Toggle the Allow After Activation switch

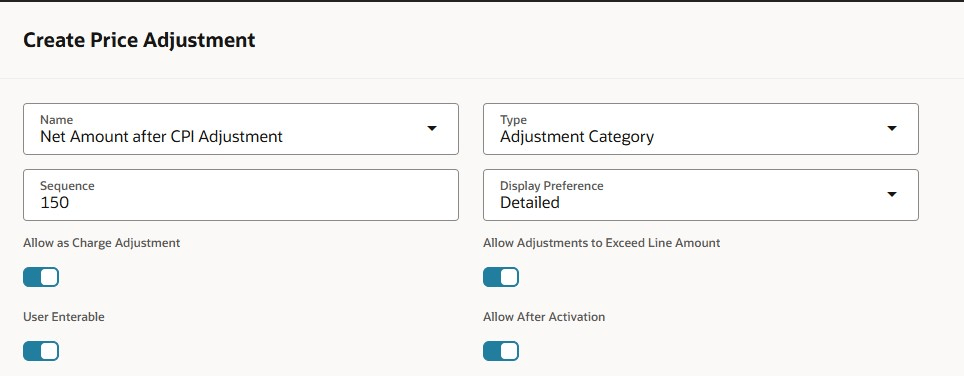501,351
